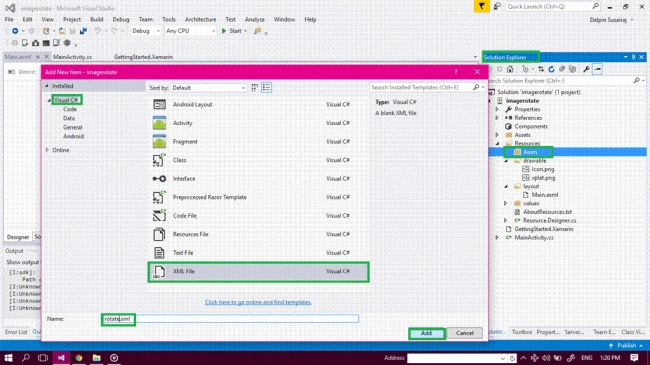Image resolution: width=650 pixels, height=365 pixels.
Task: Select the Fragment template icon
Action: [159, 141]
